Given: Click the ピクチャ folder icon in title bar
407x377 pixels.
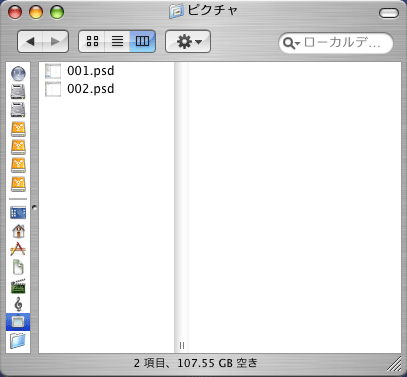Looking at the screenshot, I should (177, 11).
